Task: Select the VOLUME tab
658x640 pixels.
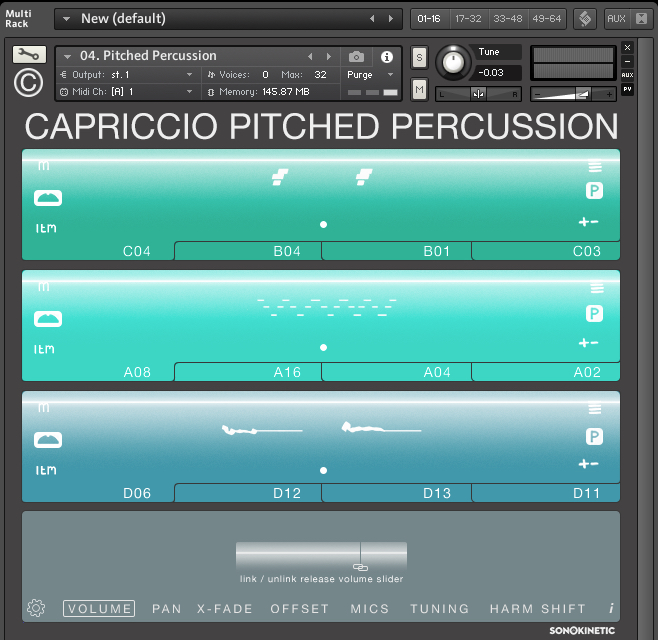Action: click(99, 609)
